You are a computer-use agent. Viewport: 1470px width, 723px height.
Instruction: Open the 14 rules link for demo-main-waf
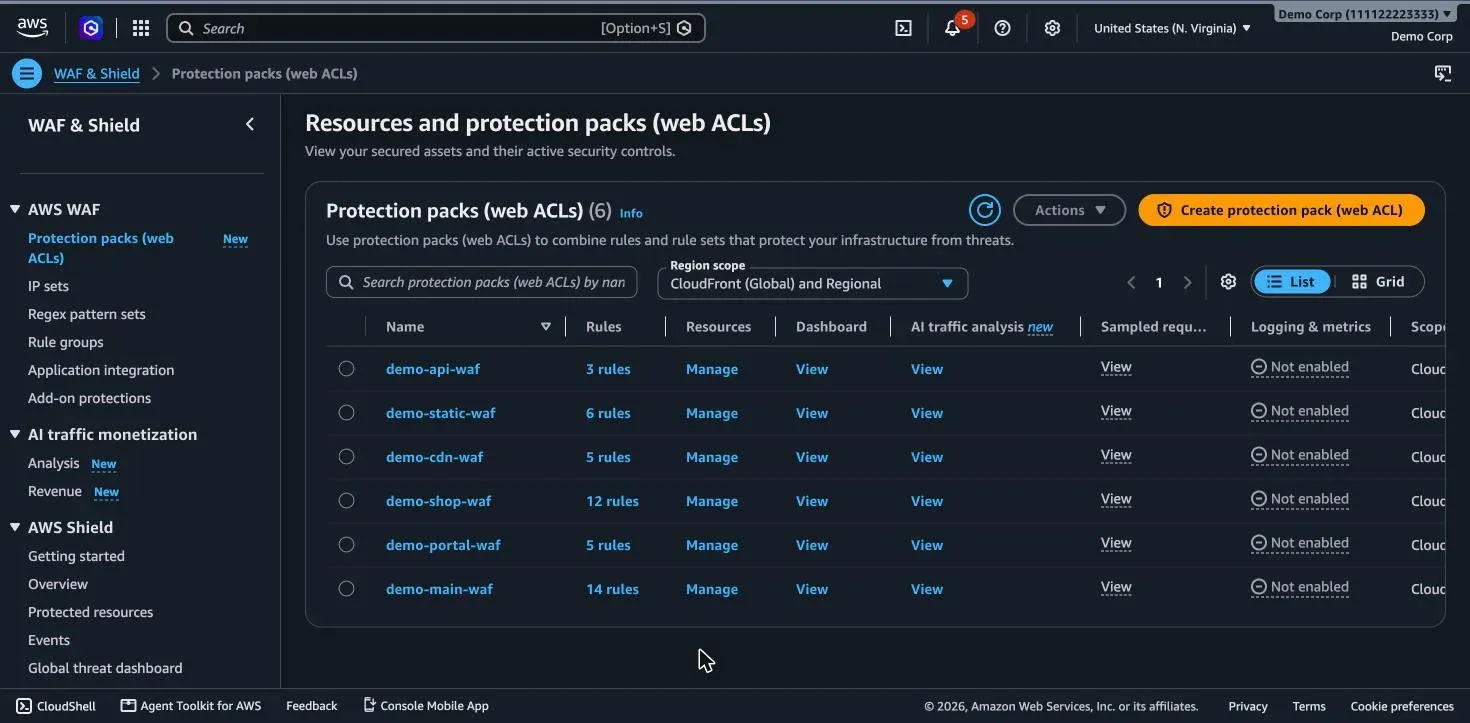click(612, 589)
